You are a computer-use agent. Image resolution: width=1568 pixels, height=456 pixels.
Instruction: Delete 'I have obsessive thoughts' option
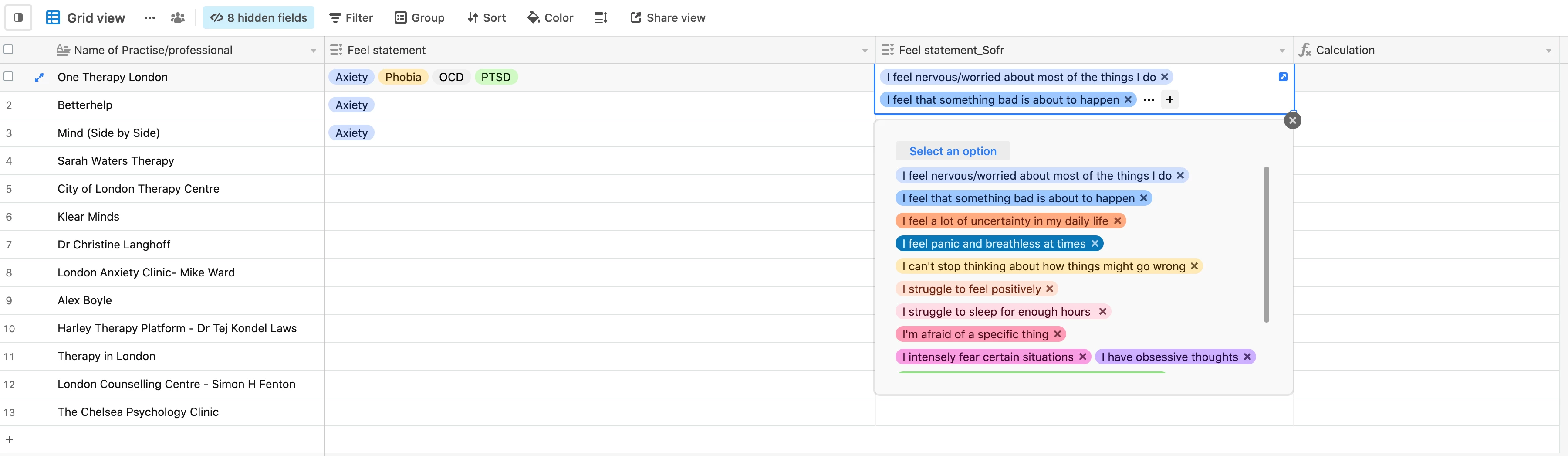pos(1247,357)
